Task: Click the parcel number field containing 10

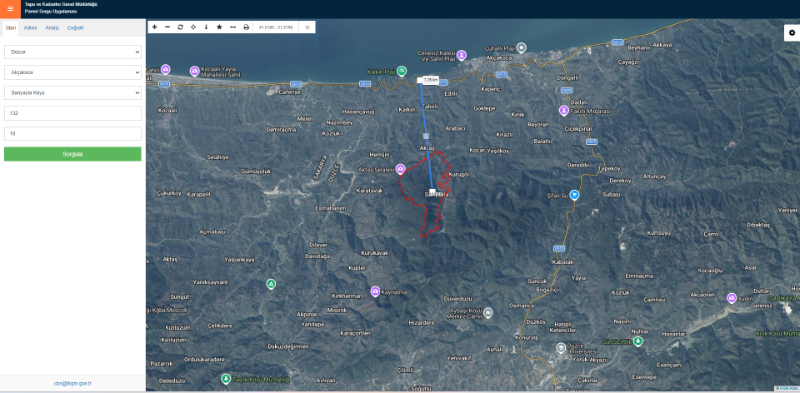Action: [72, 134]
